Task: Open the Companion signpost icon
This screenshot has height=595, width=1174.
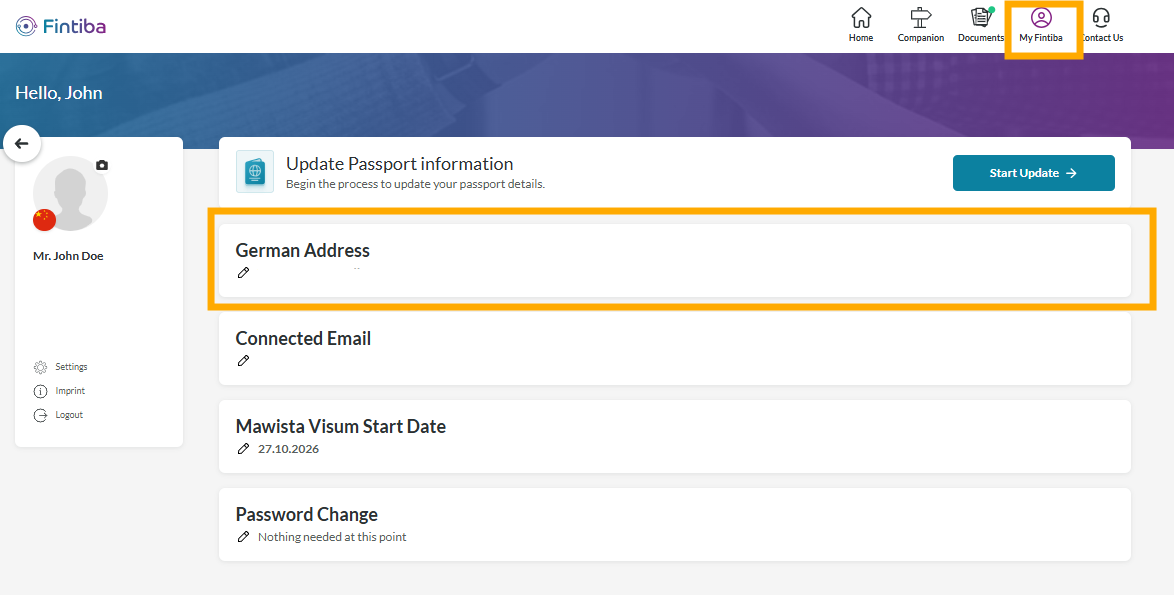Action: point(920,17)
